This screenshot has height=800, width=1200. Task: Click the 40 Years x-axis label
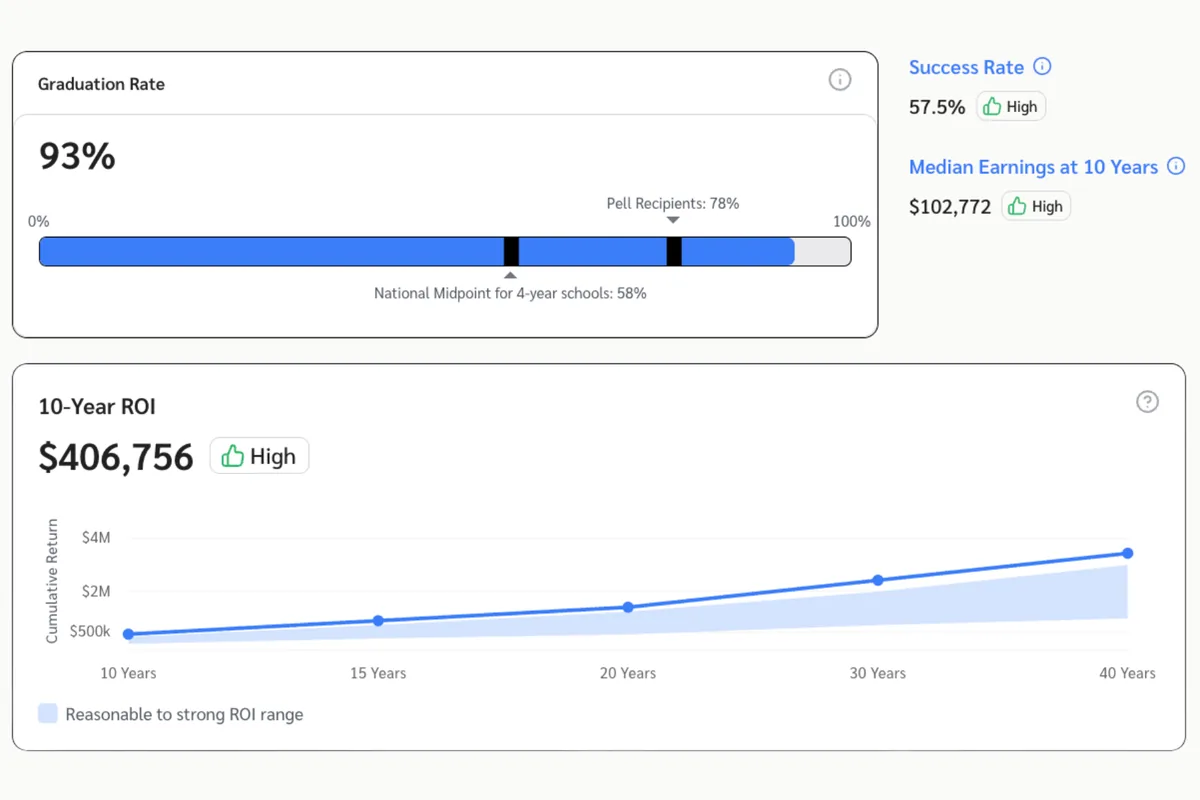pyautogui.click(x=1127, y=673)
